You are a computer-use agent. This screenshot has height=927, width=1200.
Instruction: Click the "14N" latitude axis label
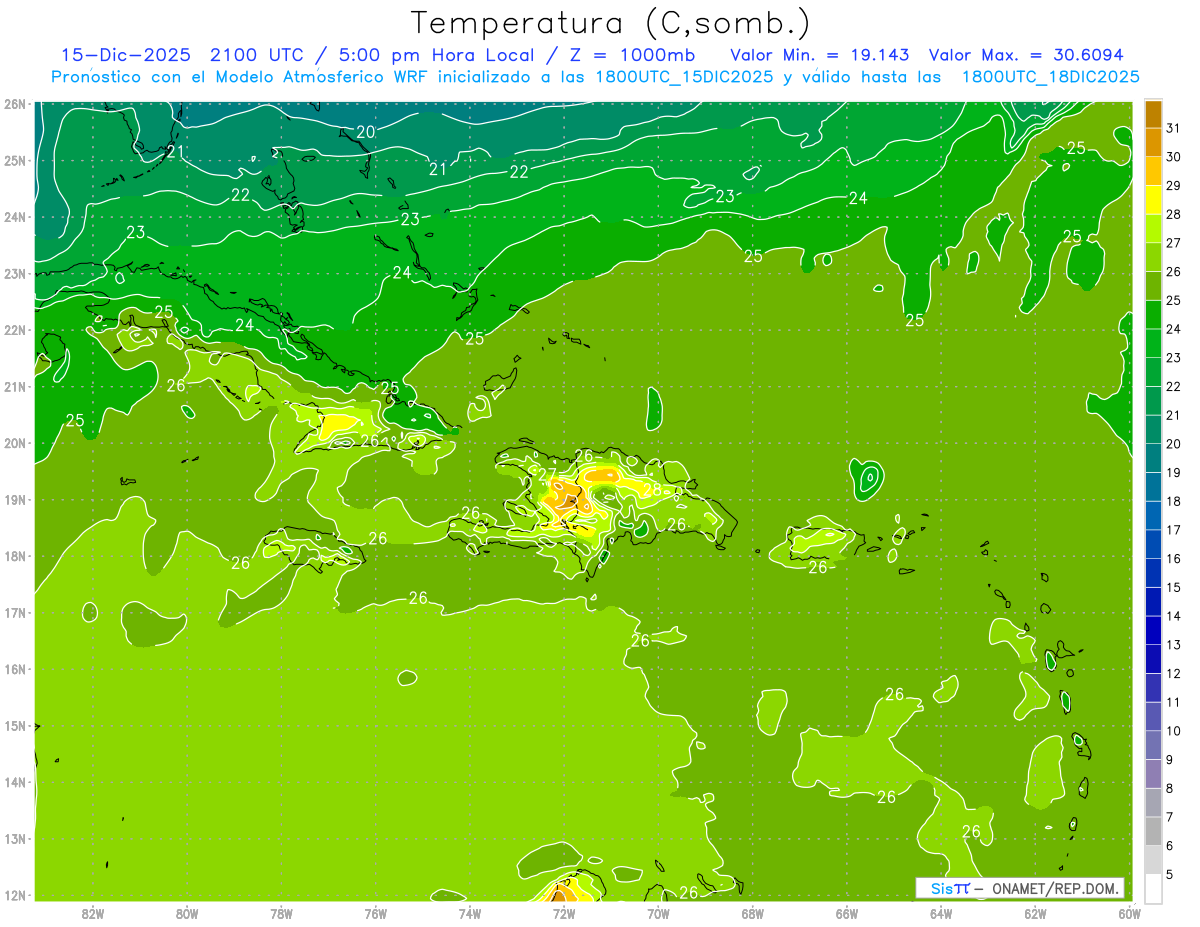pyautogui.click(x=14, y=782)
